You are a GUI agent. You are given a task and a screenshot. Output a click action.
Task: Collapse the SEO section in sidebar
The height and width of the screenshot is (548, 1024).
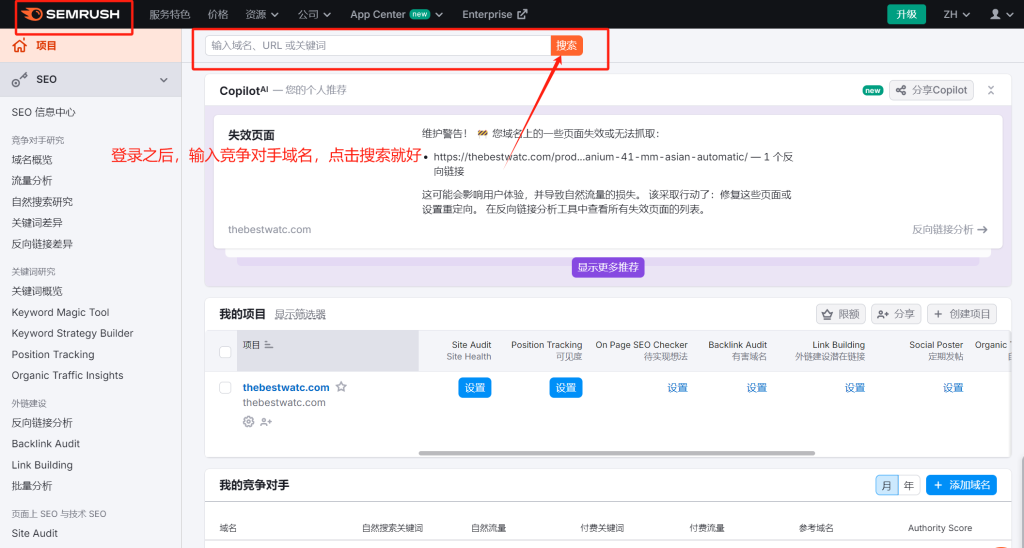[x=164, y=80]
